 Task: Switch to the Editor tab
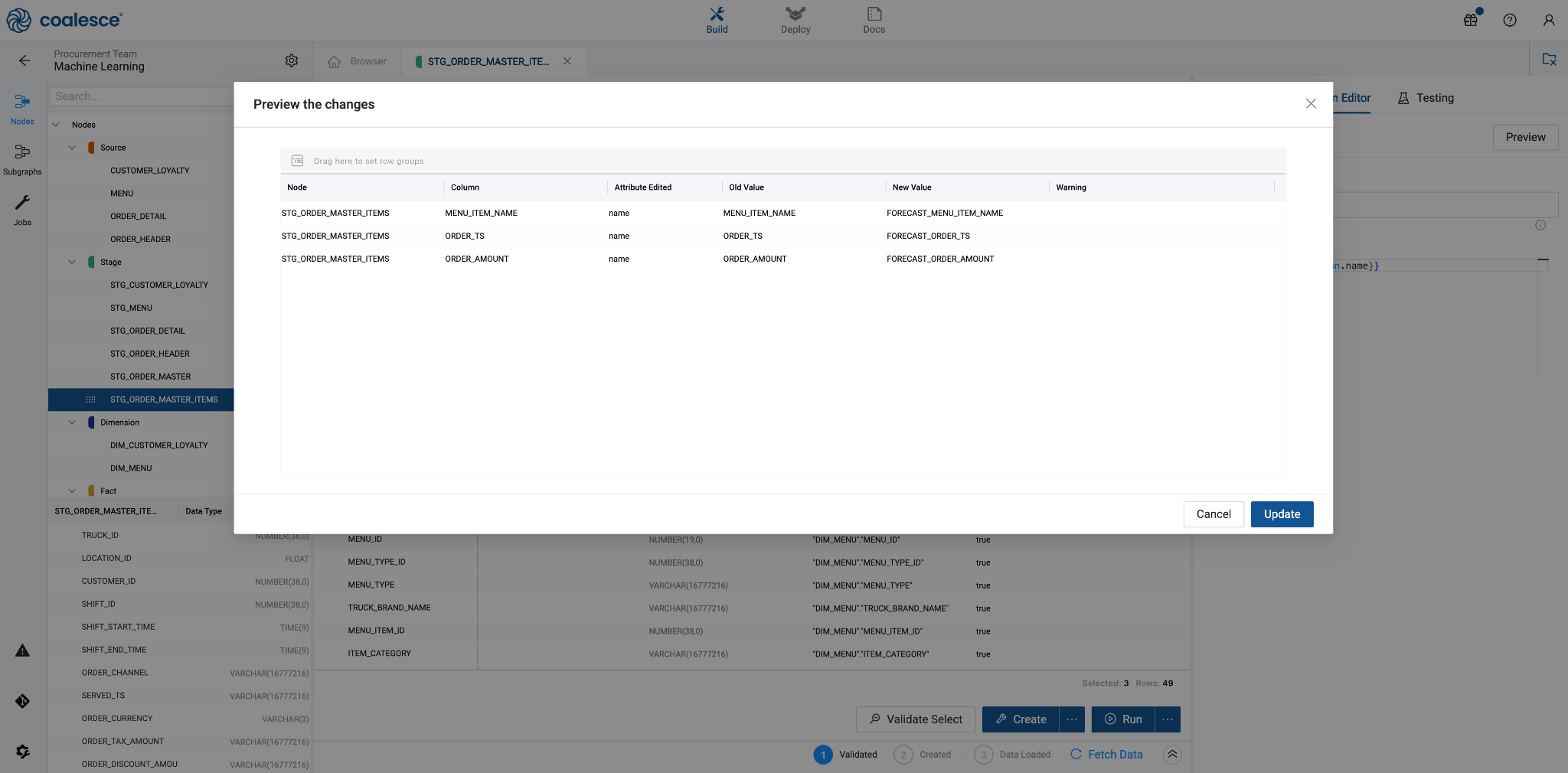click(x=1354, y=98)
